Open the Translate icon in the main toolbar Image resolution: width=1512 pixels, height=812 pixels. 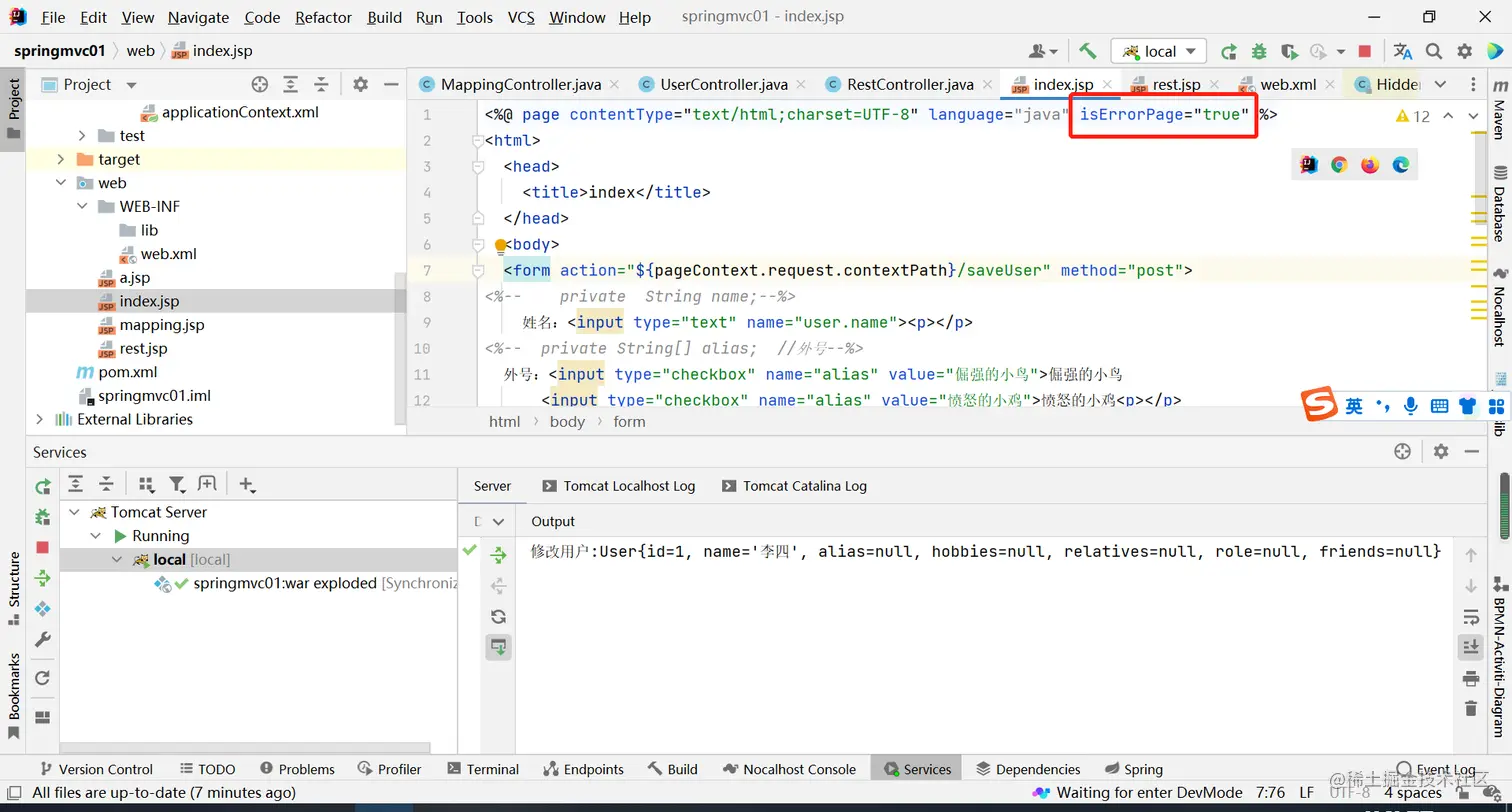(x=1403, y=51)
